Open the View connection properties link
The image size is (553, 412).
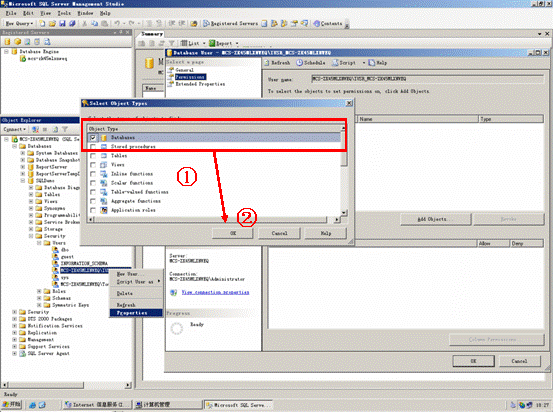[x=215, y=292]
